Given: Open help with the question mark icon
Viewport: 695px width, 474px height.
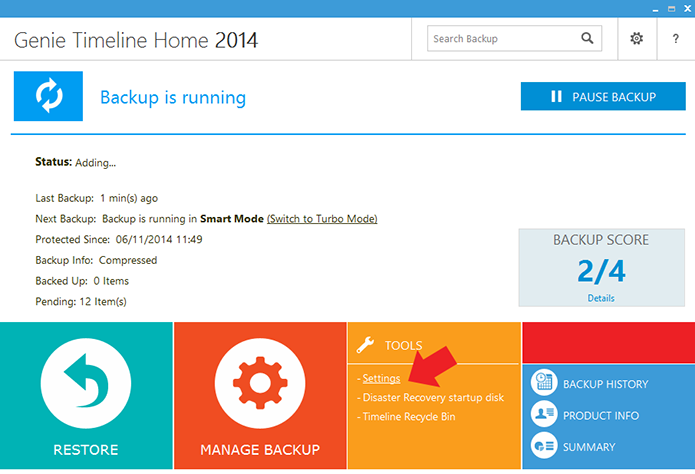Looking at the screenshot, I should click(675, 39).
